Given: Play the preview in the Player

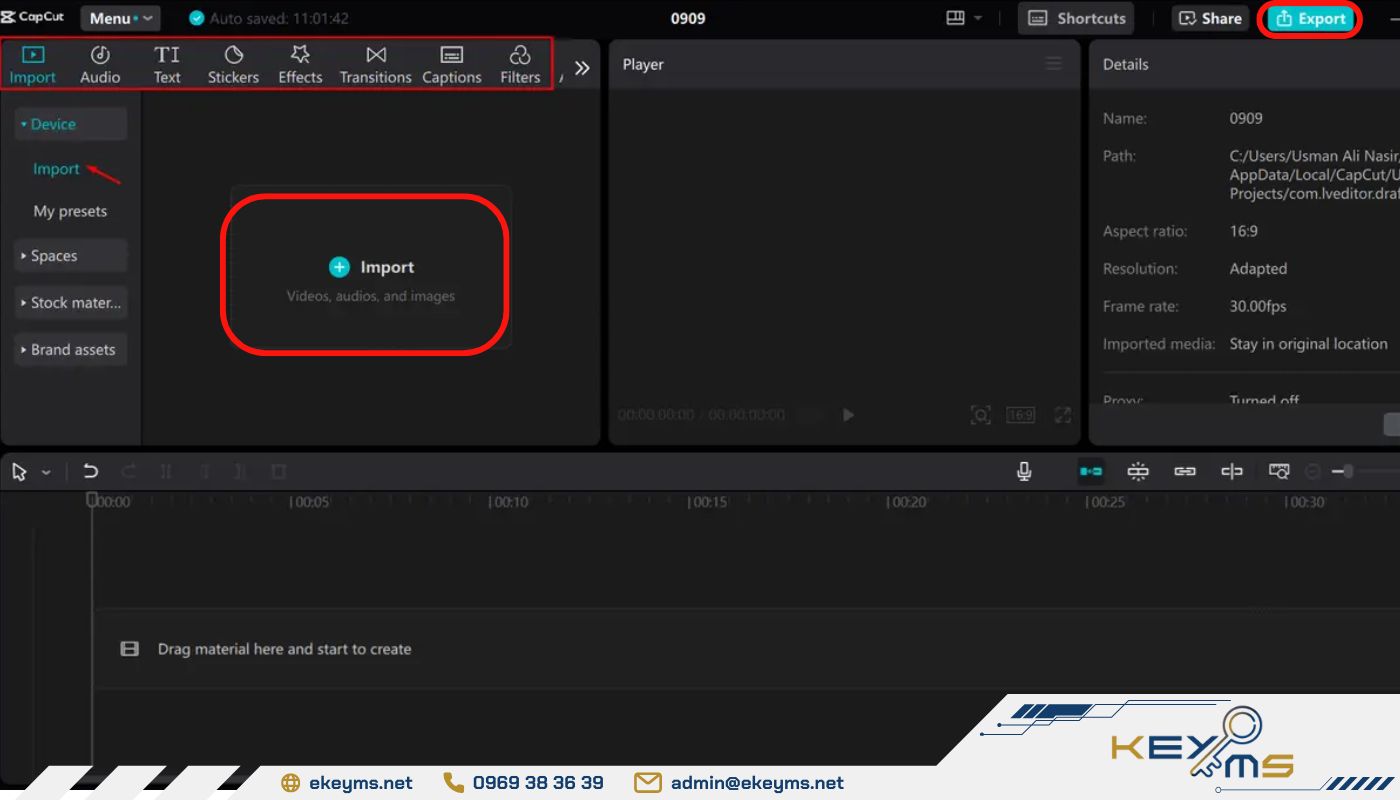Looking at the screenshot, I should pyautogui.click(x=848, y=414).
